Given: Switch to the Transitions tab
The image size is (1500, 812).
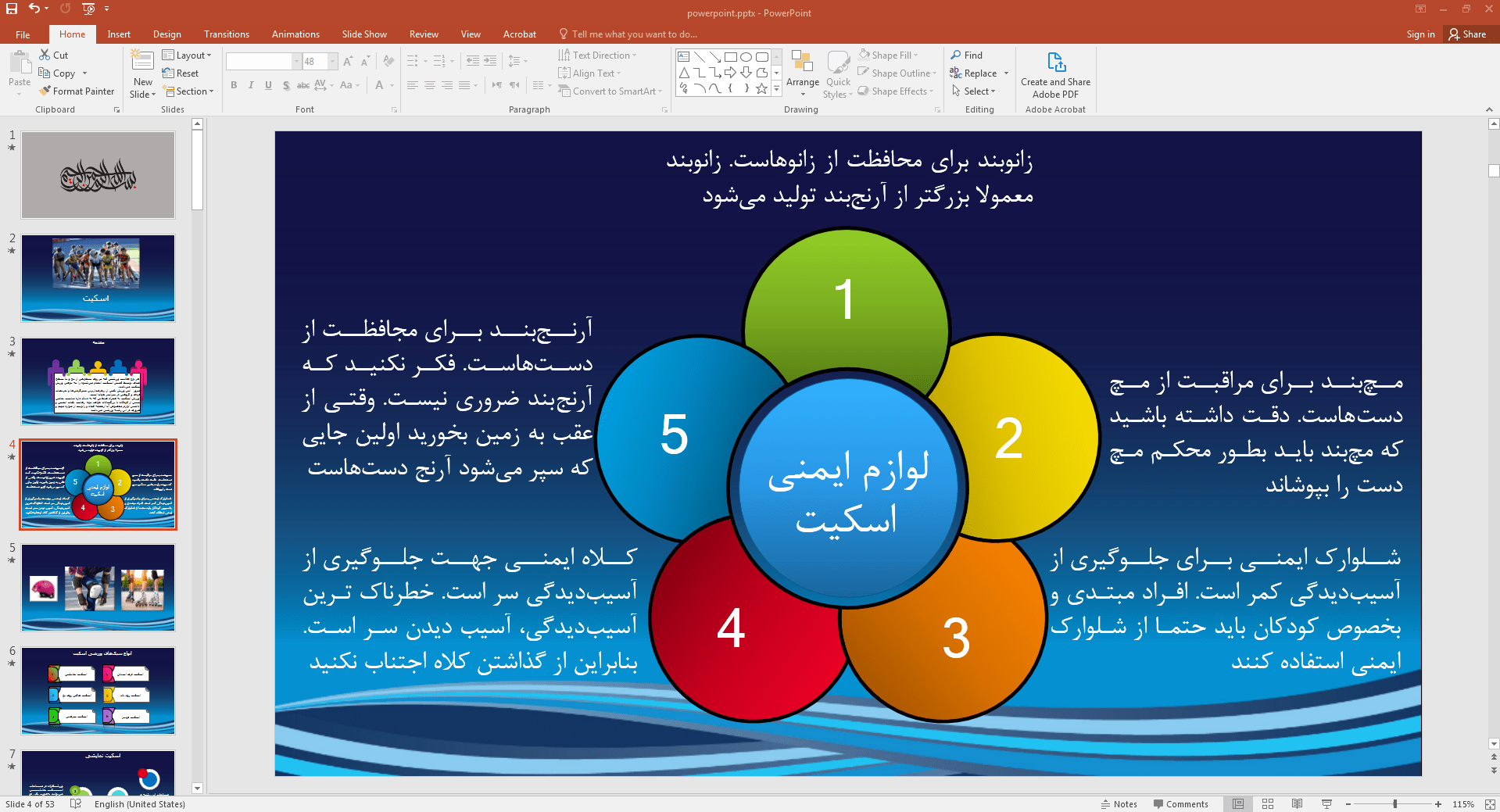Looking at the screenshot, I should pos(227,34).
